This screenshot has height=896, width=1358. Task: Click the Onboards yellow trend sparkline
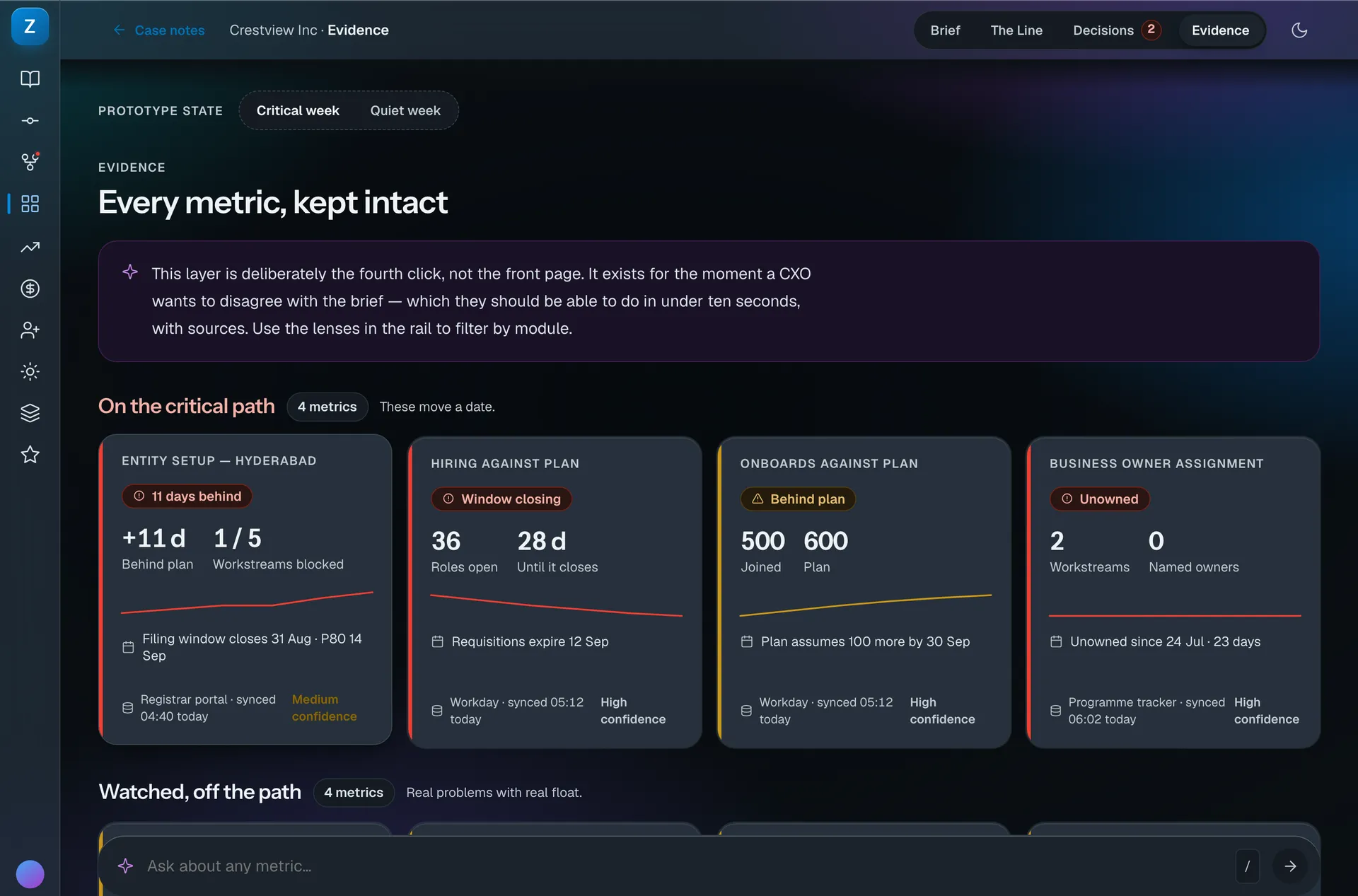(865, 605)
